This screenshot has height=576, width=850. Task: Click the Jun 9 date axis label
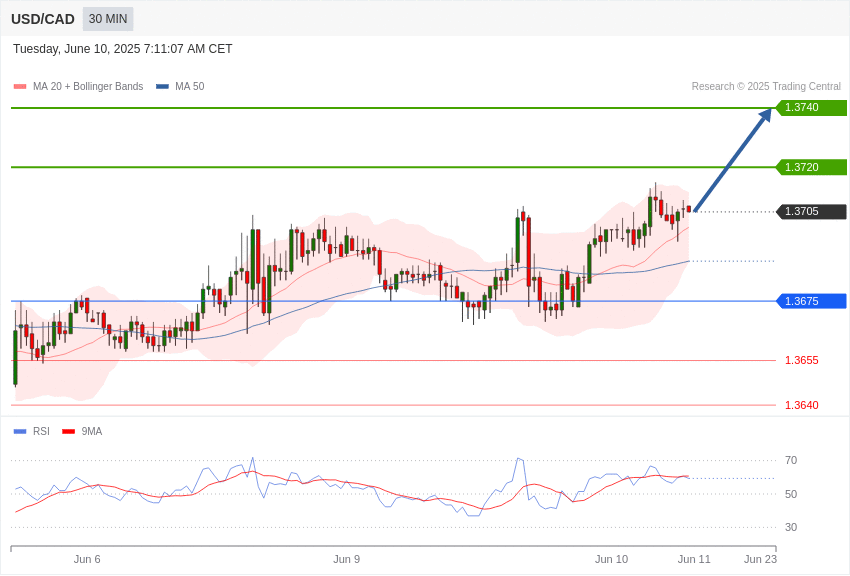coord(346,559)
